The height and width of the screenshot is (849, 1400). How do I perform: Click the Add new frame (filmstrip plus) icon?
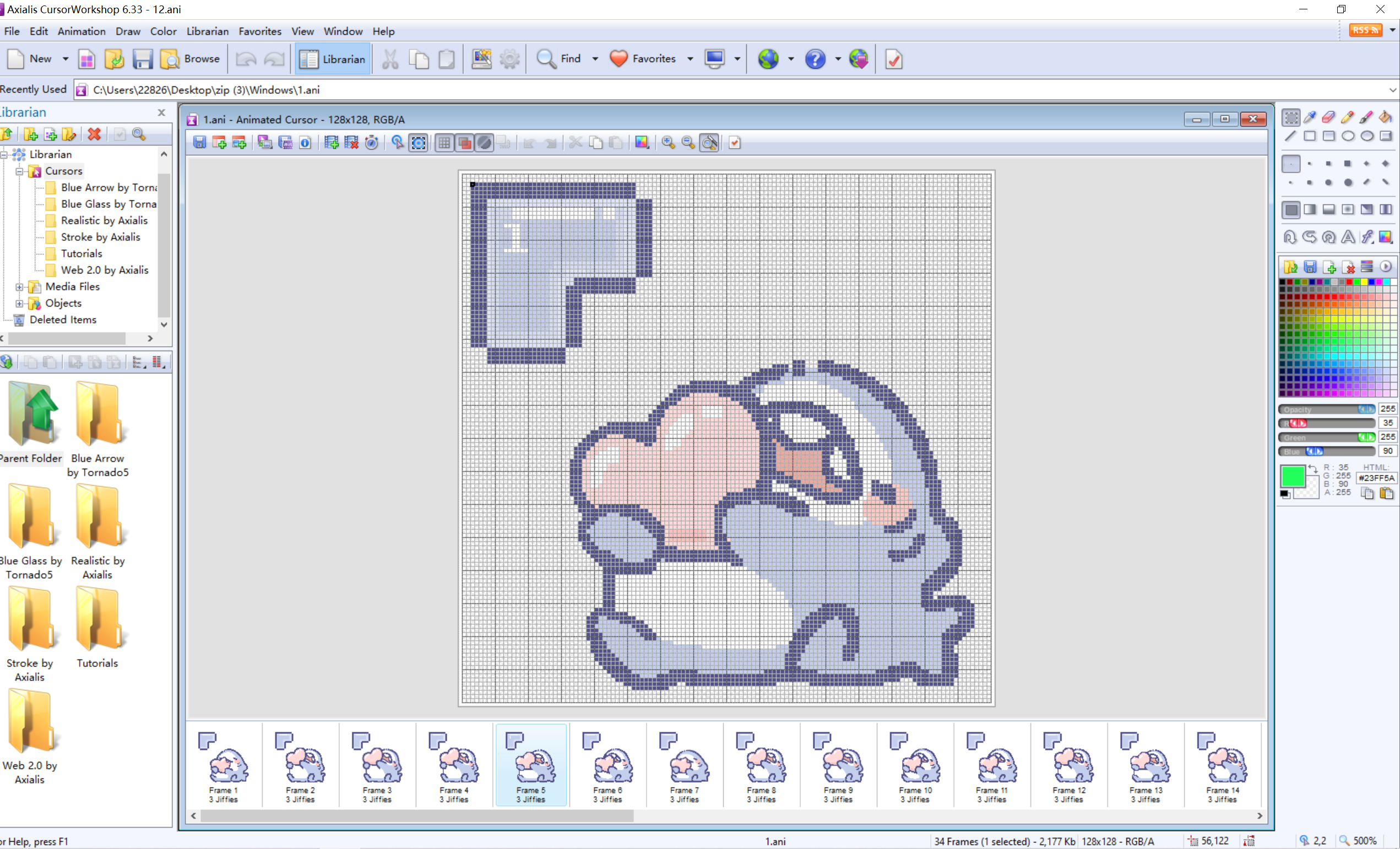tap(331, 143)
